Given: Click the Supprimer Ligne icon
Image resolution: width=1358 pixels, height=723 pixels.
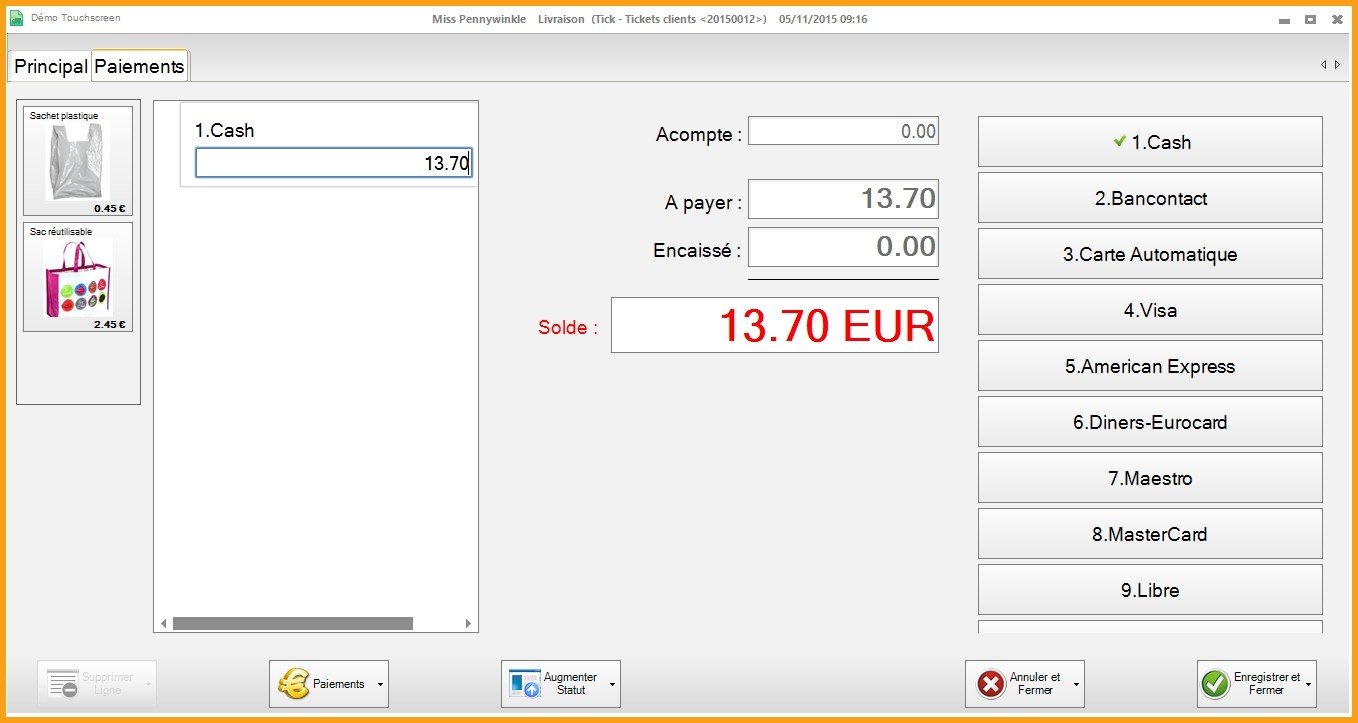Looking at the screenshot, I should 63,684.
